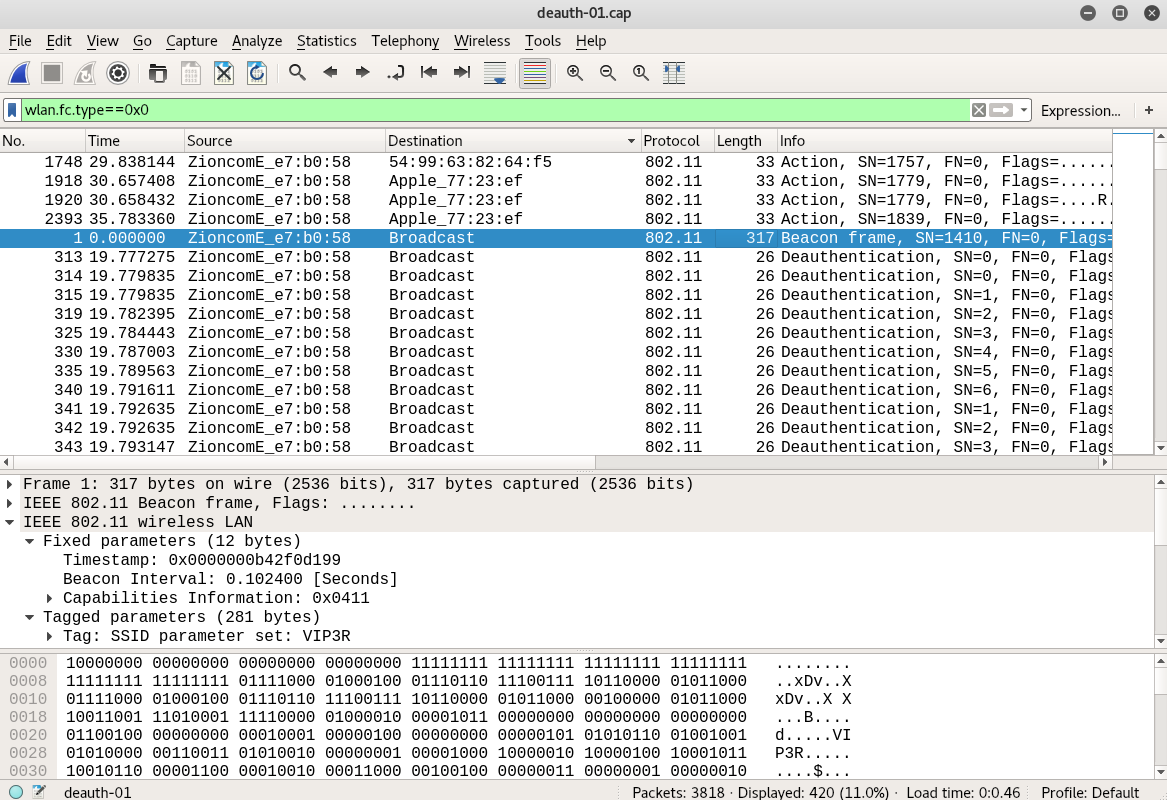Click the filter bookmark icon
The image size is (1167, 800).
tap(12, 110)
